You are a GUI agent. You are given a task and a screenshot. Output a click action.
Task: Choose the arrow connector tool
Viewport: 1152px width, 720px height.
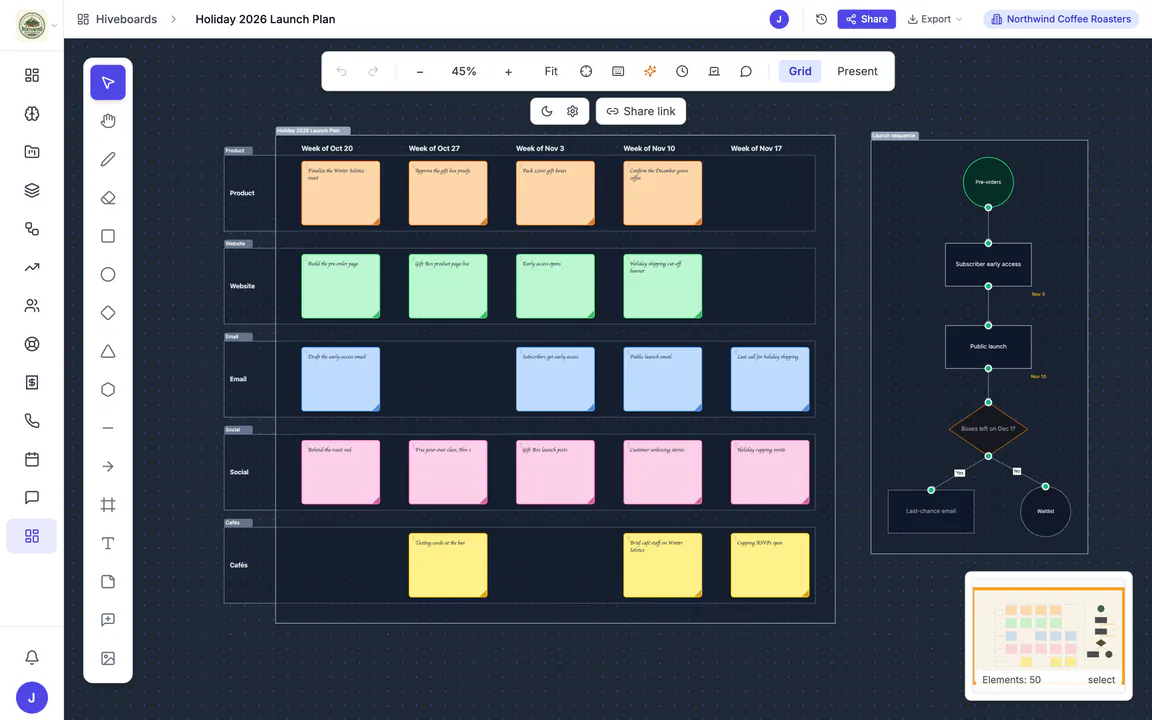[x=108, y=467]
